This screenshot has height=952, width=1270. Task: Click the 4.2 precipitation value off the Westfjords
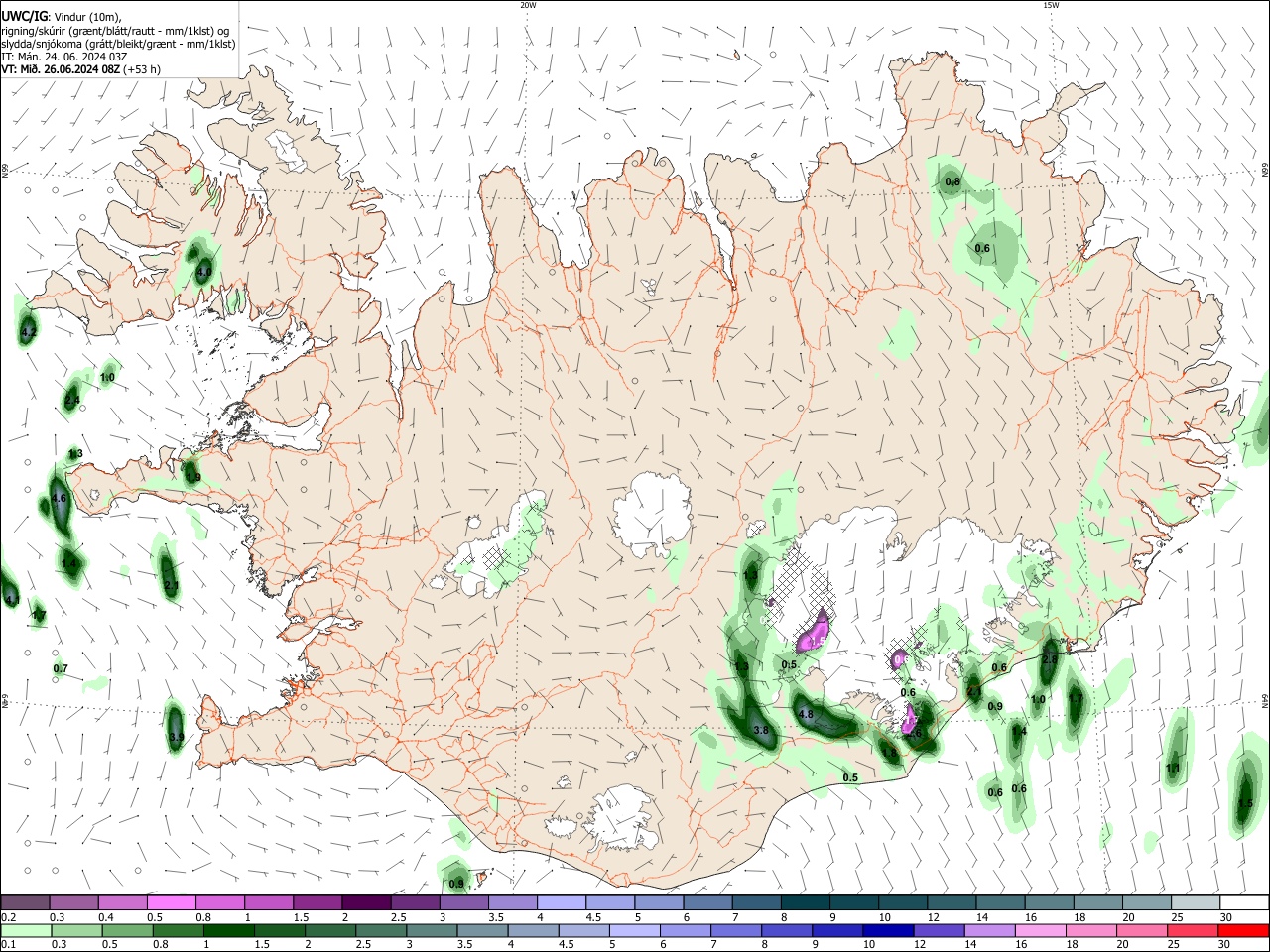point(28,333)
